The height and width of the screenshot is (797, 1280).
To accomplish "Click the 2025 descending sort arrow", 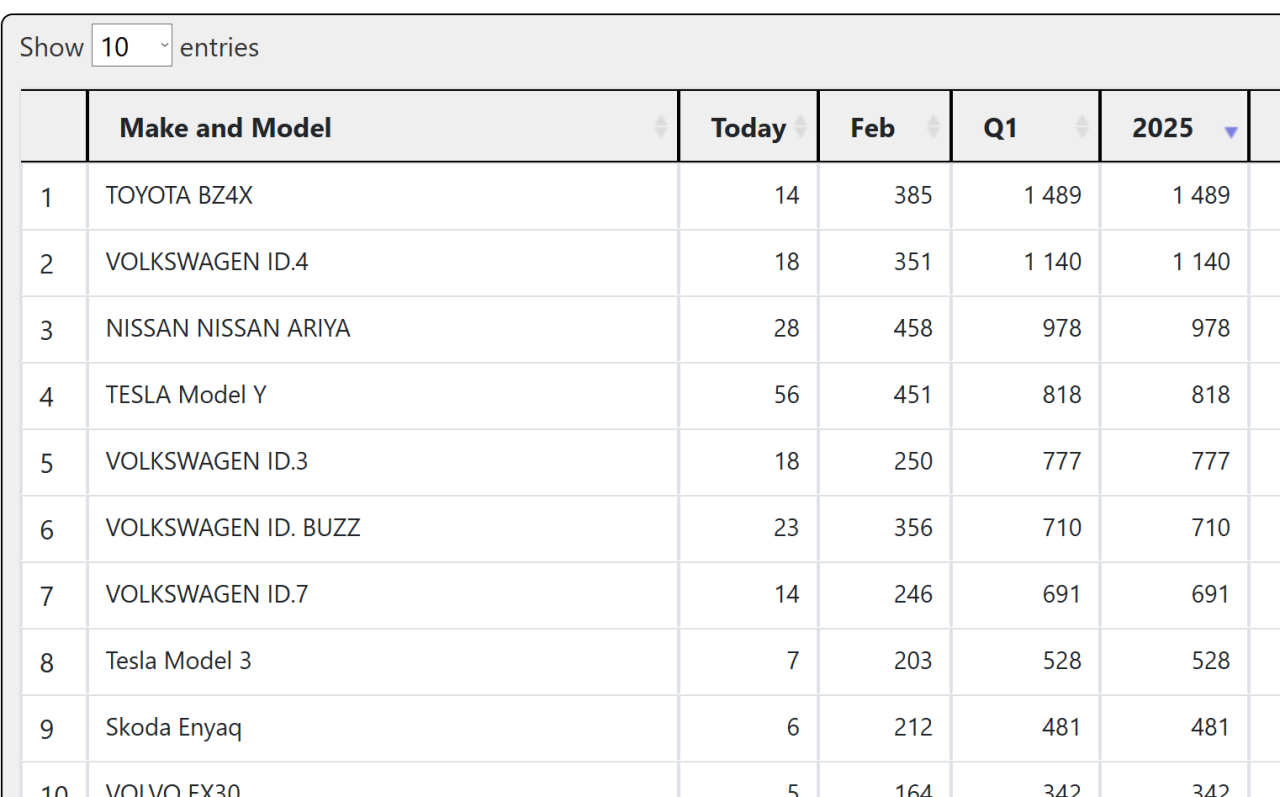I will pos(1231,132).
